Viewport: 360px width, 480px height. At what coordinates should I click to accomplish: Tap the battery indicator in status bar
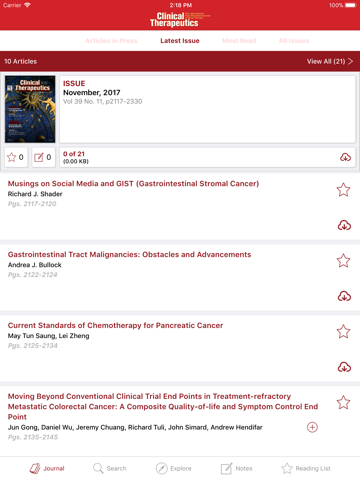coord(351,5)
